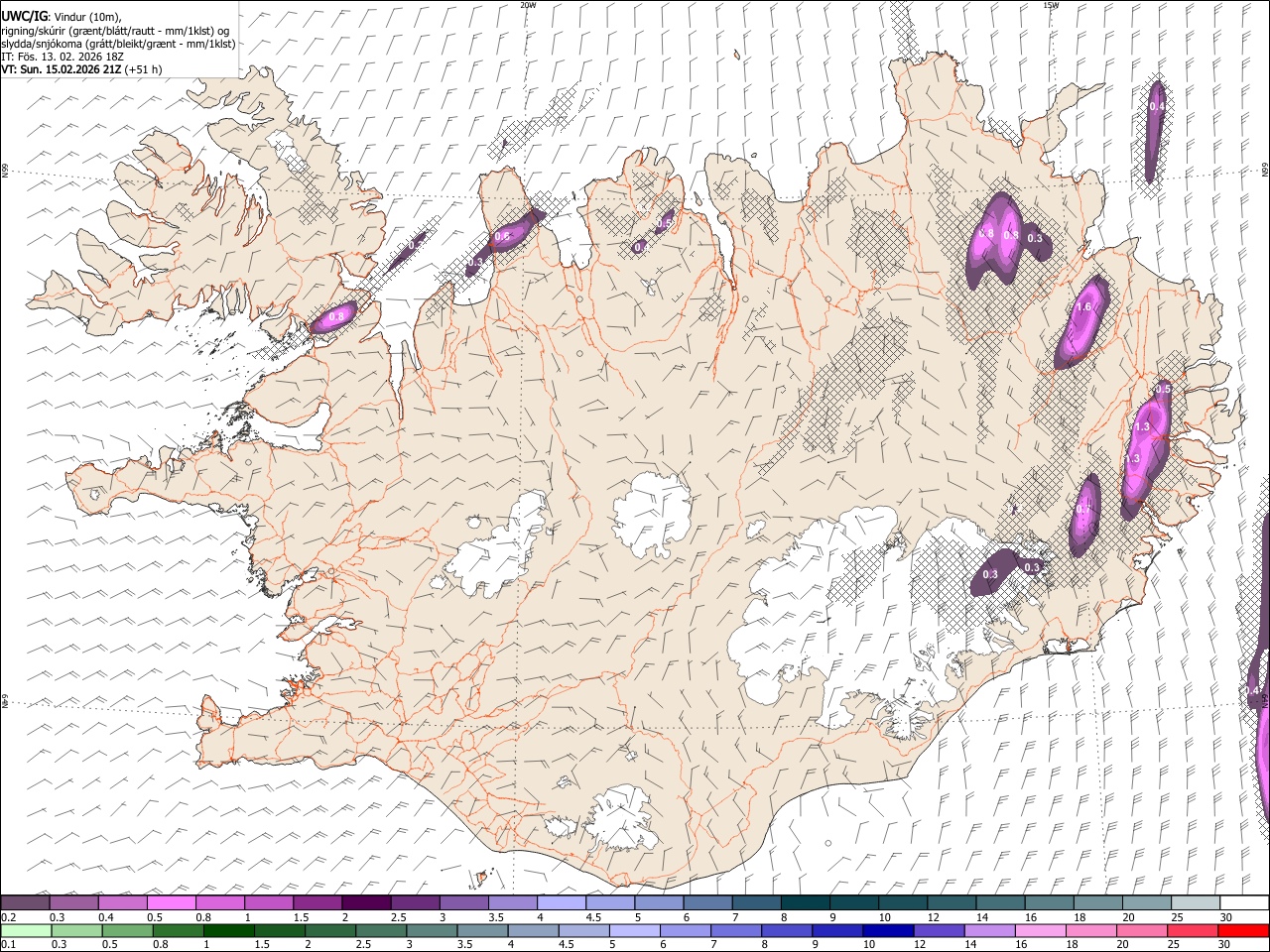This screenshot has height=952, width=1270.
Task: Click the valid time 'VT: Sun. 15.02.2026 21Z'
Action: click(x=62, y=69)
